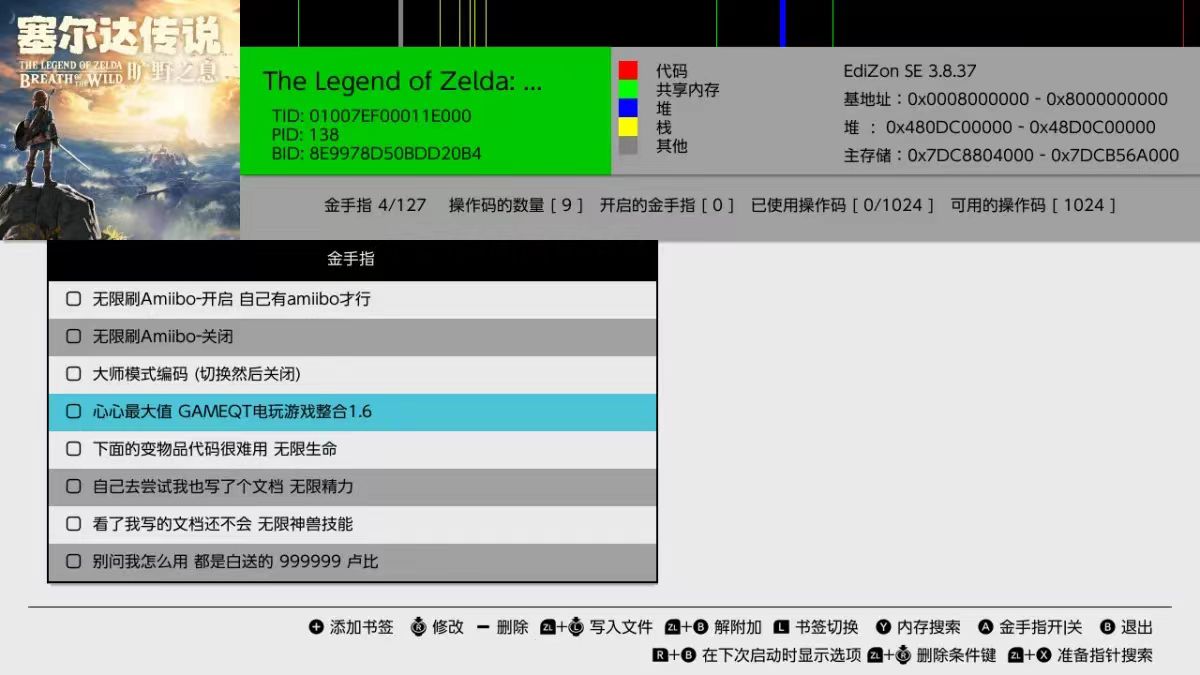Click the game title The Legend of Zelda
The width and height of the screenshot is (1200, 675).
click(x=402, y=82)
